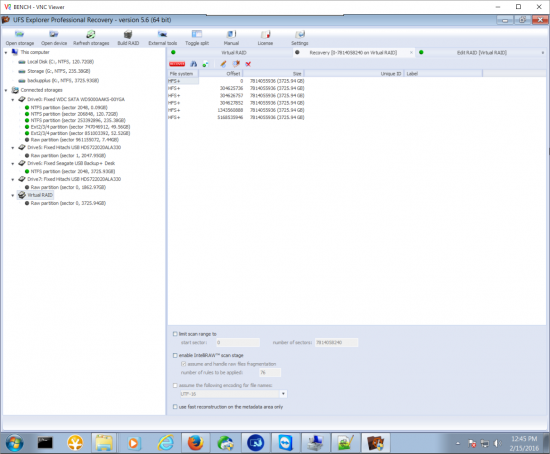Sort by the Offset column header
Screen dimensions: 550x454
(221, 73)
